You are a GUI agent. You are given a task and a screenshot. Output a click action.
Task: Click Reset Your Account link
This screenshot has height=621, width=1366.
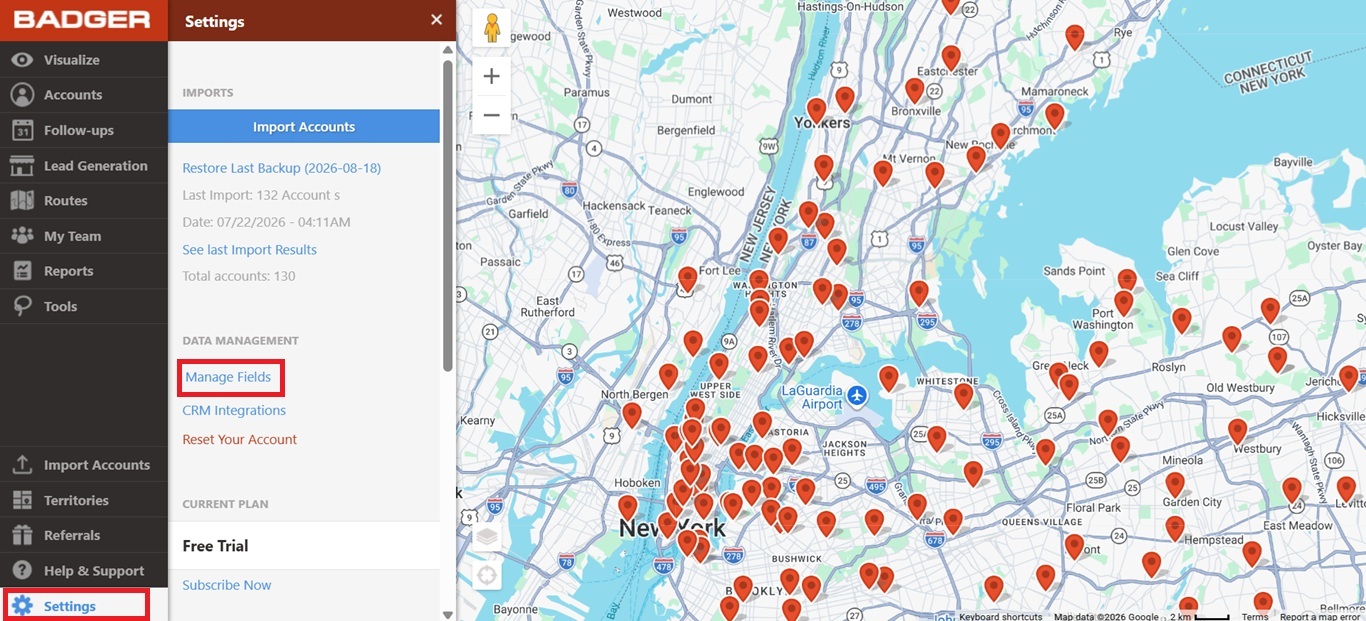(240, 439)
